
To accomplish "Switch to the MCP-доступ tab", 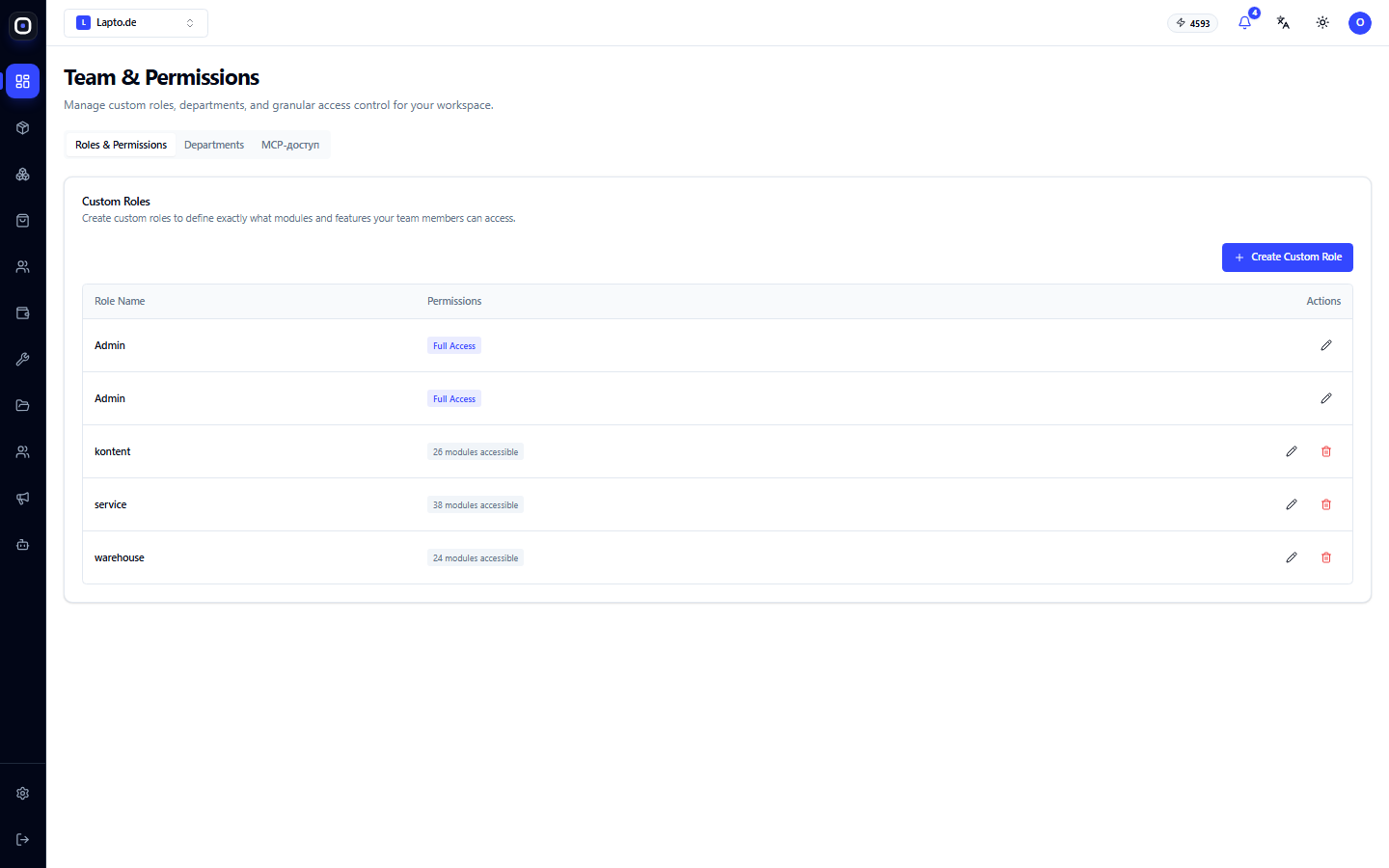I will pyautogui.click(x=290, y=145).
